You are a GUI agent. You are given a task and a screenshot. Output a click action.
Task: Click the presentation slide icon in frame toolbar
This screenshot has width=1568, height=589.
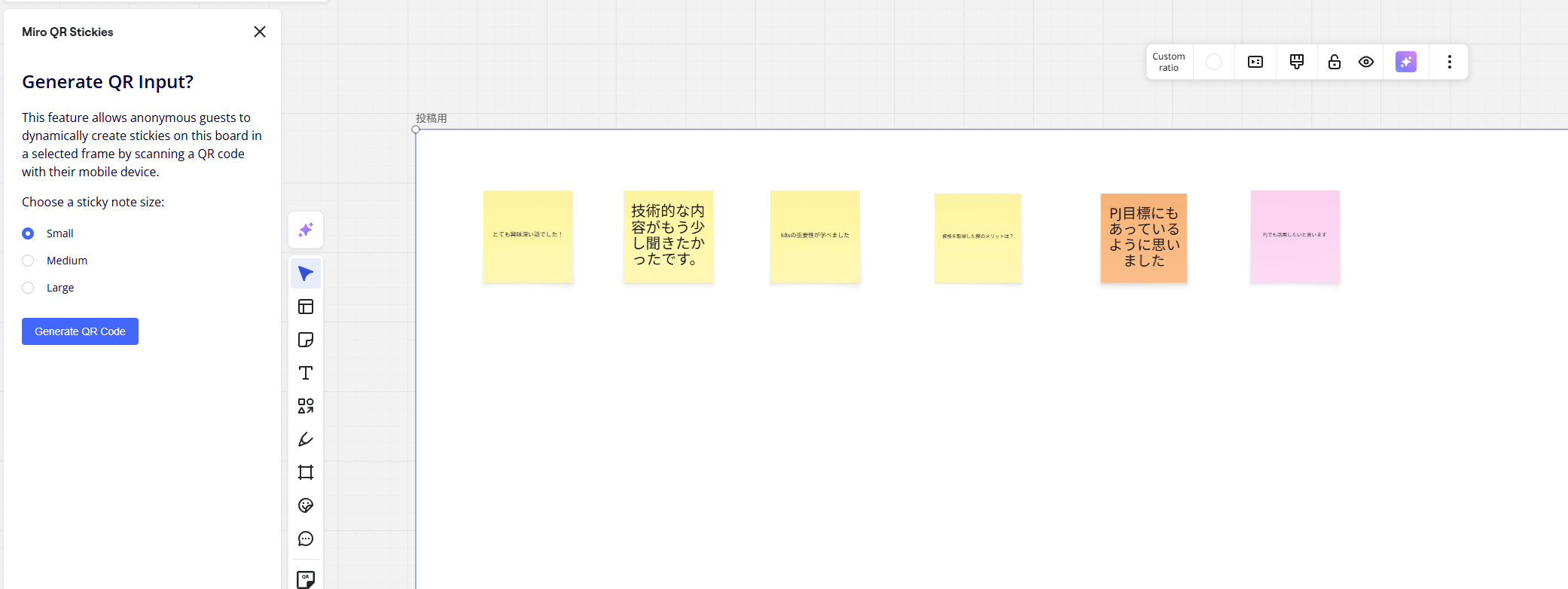pyautogui.click(x=1255, y=62)
